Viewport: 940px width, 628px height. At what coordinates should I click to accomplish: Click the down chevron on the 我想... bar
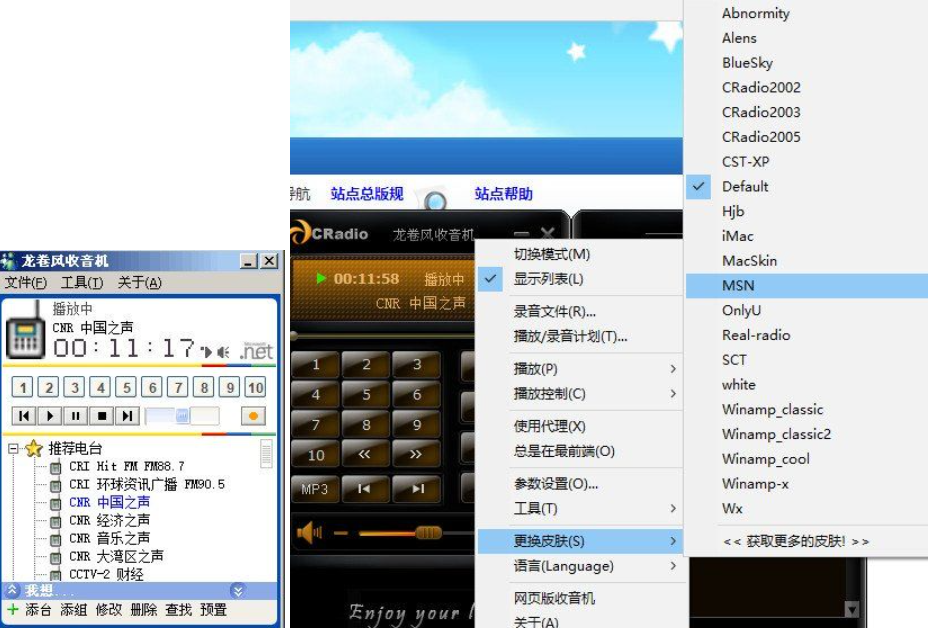tap(237, 591)
